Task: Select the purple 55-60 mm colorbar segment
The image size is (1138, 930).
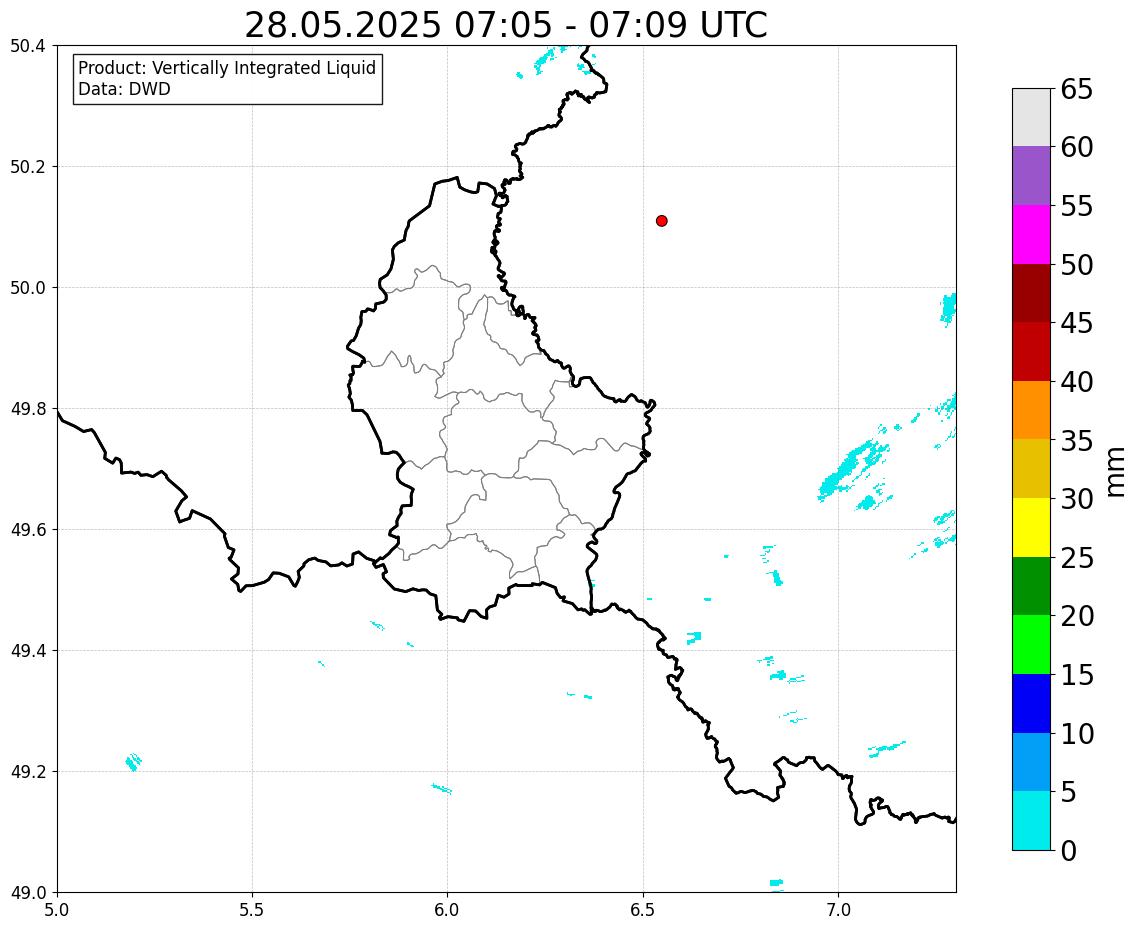Action: tap(1031, 176)
